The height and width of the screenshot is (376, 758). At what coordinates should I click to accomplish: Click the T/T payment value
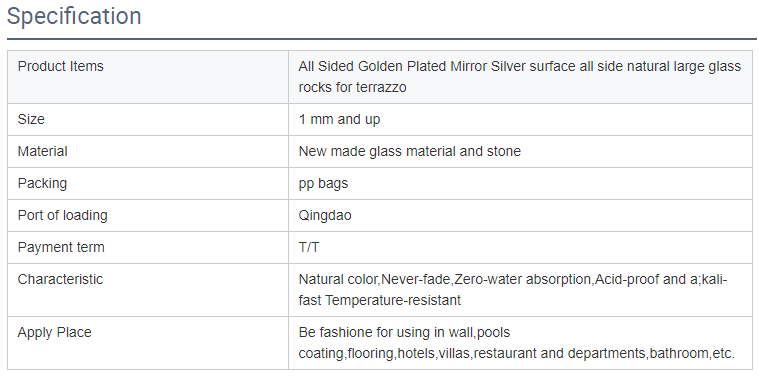click(309, 247)
